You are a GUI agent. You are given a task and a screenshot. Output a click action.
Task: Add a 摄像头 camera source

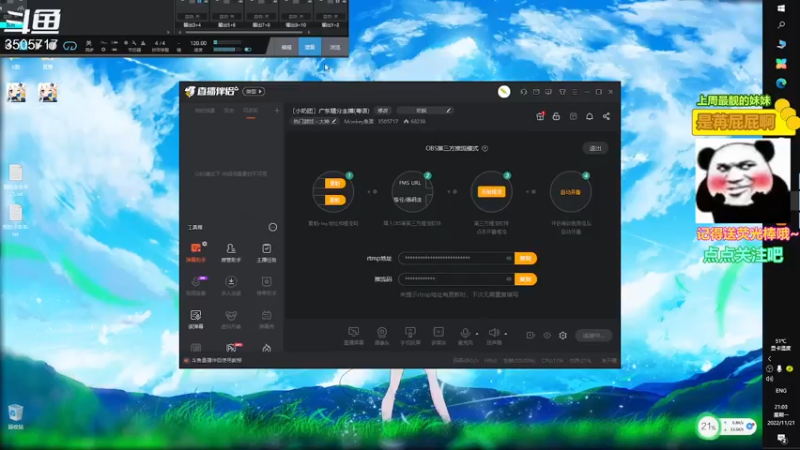(382, 336)
